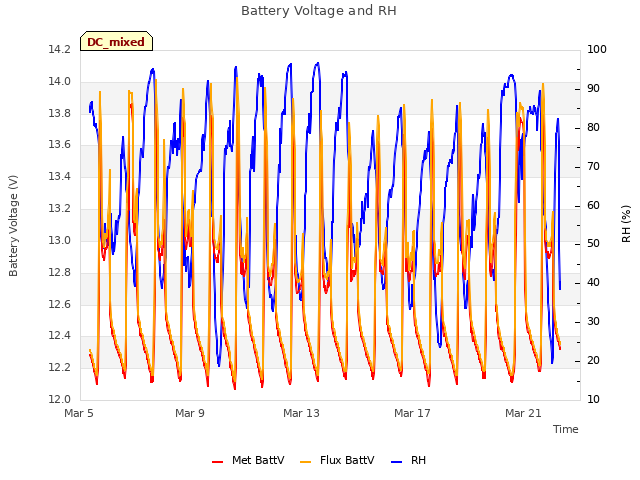
Task: Click the 13.0 voltage axis label
Action: click(59, 240)
